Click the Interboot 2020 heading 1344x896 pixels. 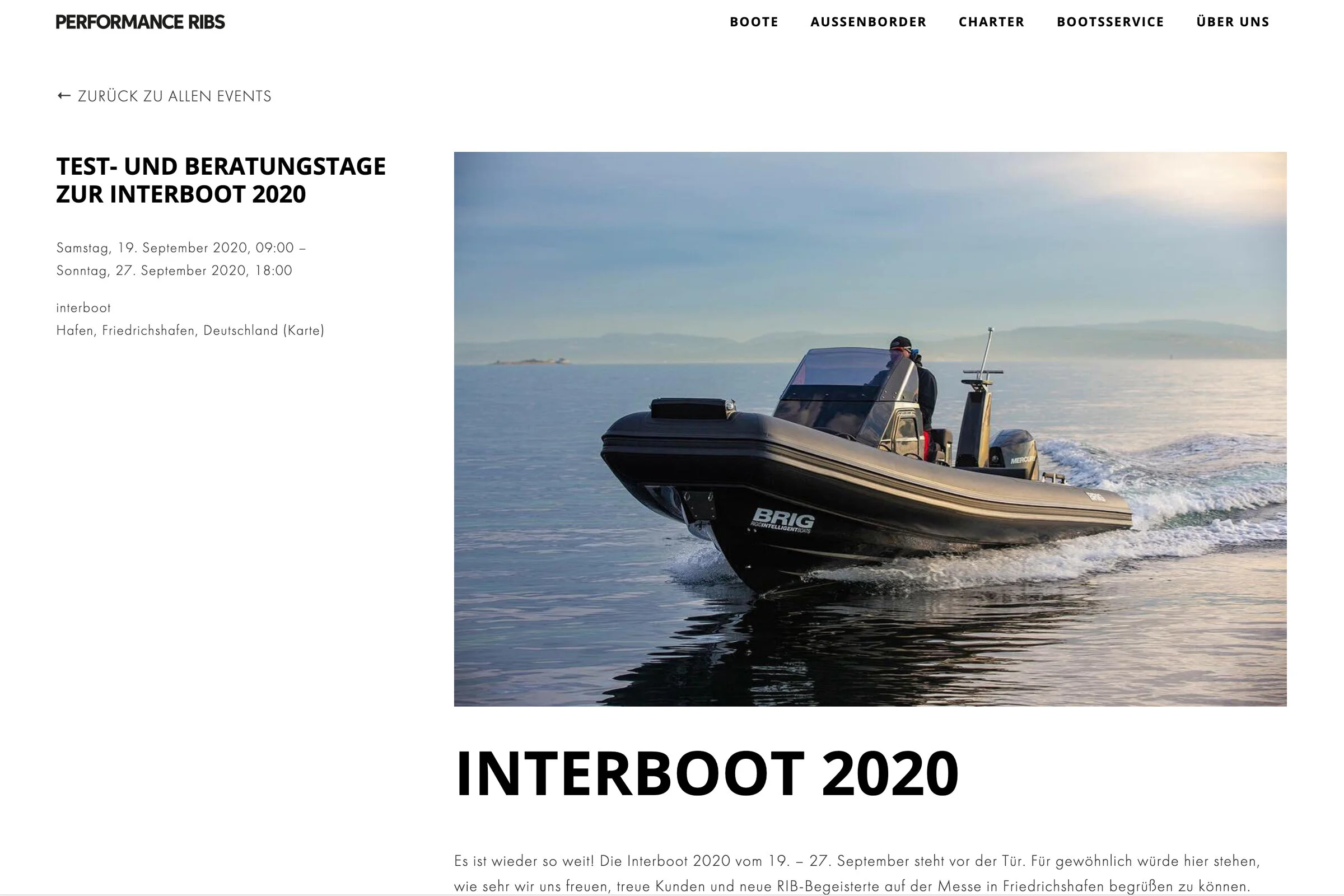[706, 773]
